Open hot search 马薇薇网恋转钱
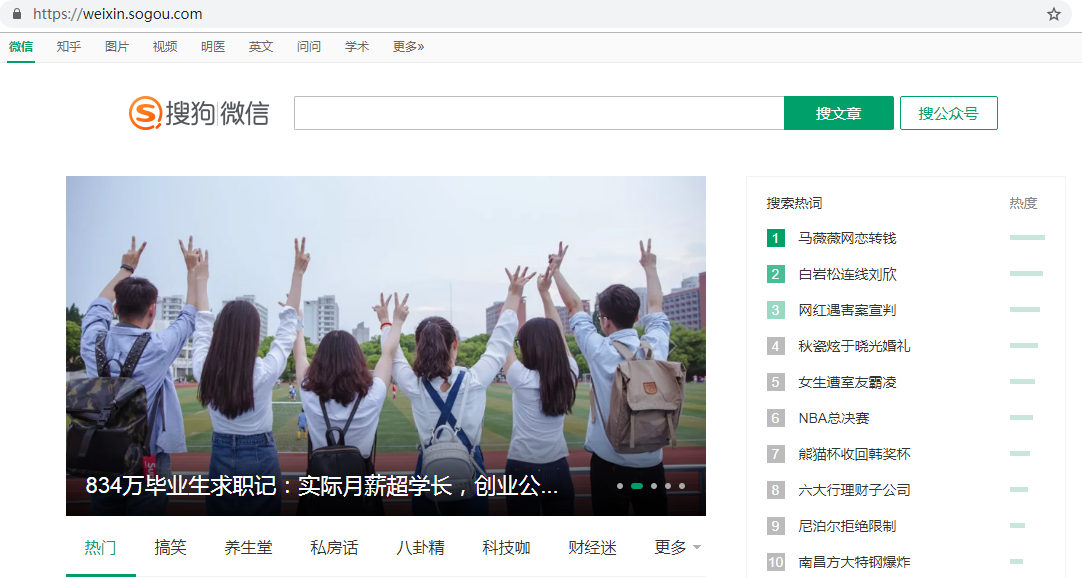Viewport: 1082px width, 578px height. pos(847,239)
